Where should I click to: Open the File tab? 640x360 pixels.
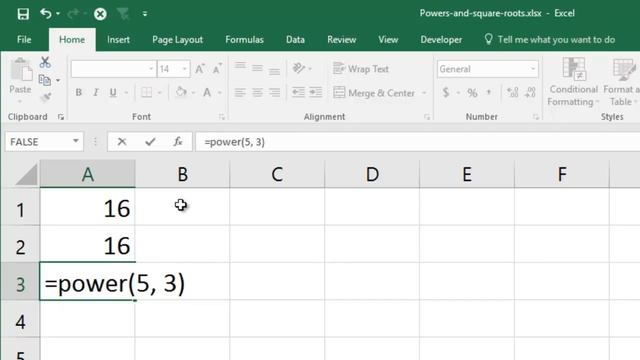(24, 40)
